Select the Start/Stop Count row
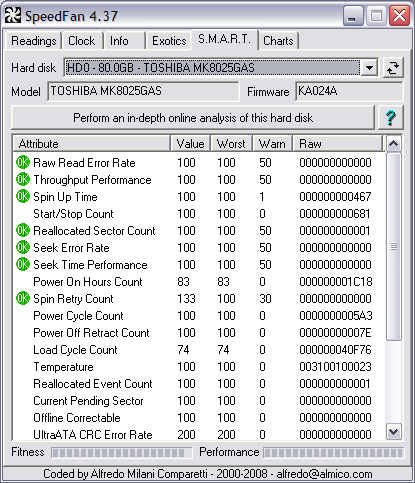 pos(199,213)
